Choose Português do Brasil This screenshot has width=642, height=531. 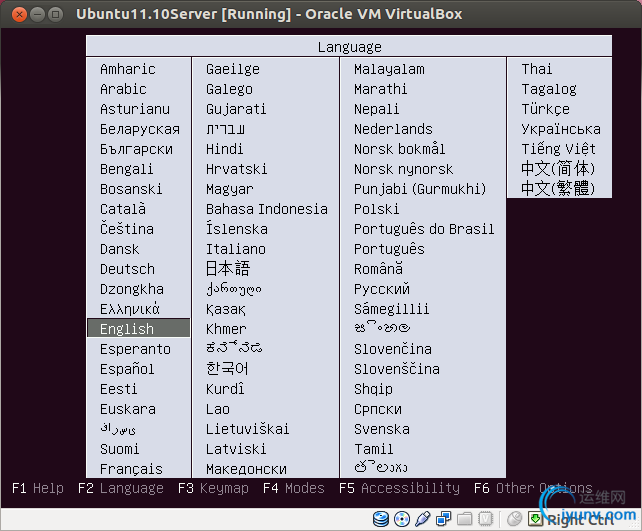(x=424, y=229)
